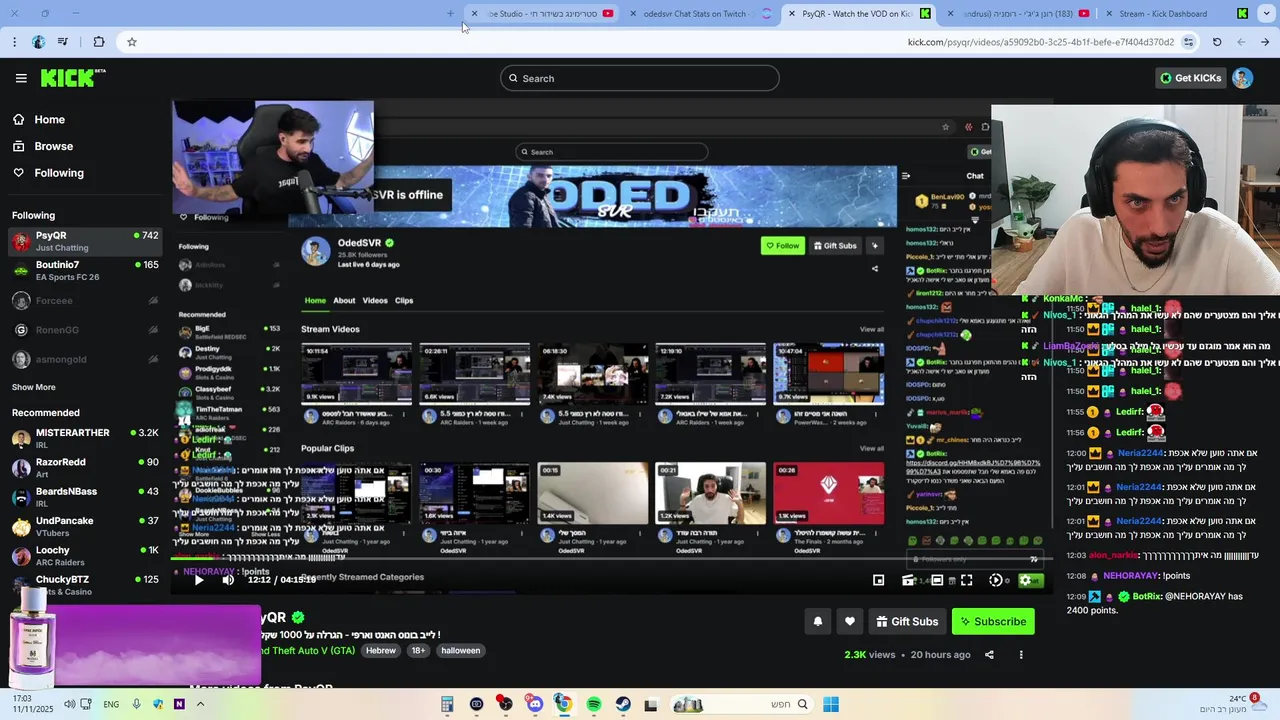Open RazorRedd in Recommended
Image resolution: width=1280 pixels, height=720 pixels.
coord(85,467)
